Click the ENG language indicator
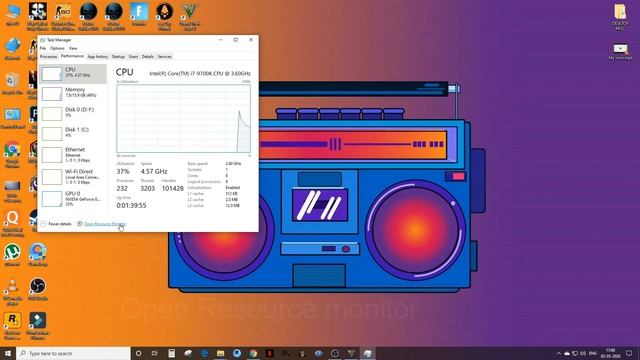 [593, 353]
